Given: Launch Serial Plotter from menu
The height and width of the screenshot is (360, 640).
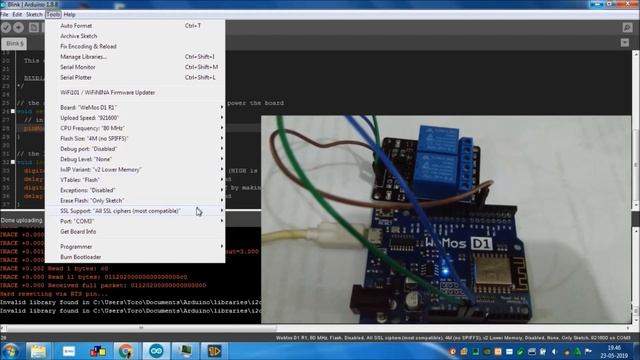Looking at the screenshot, I should click(x=135, y=77).
